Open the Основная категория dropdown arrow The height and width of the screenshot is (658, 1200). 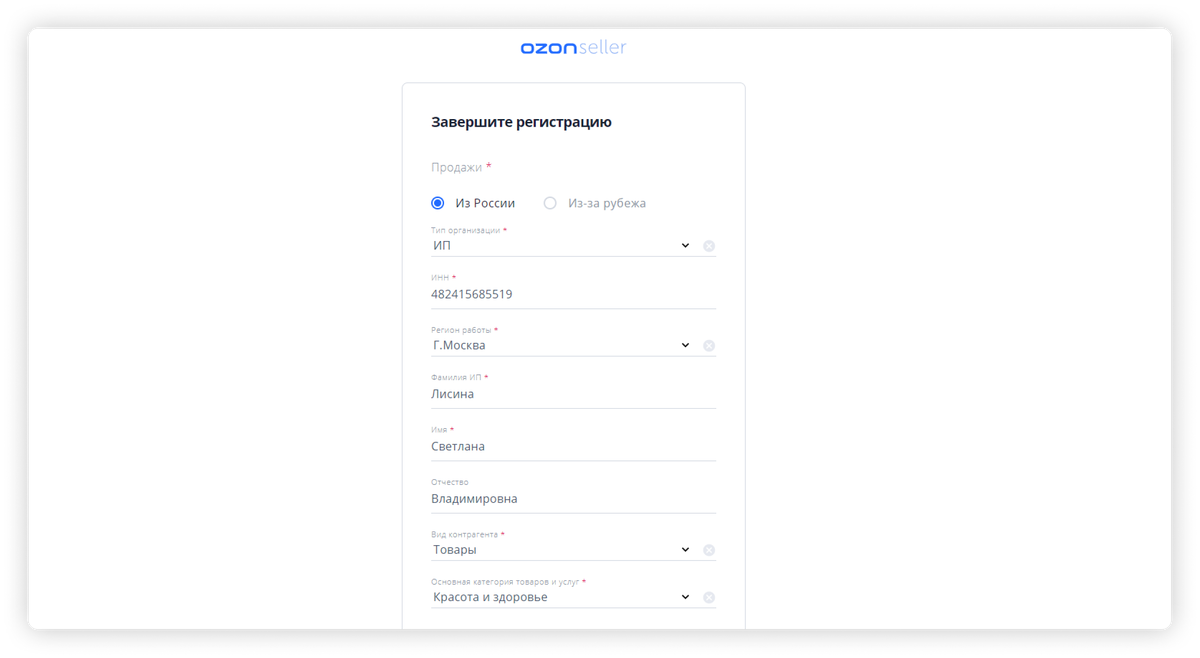tap(685, 598)
